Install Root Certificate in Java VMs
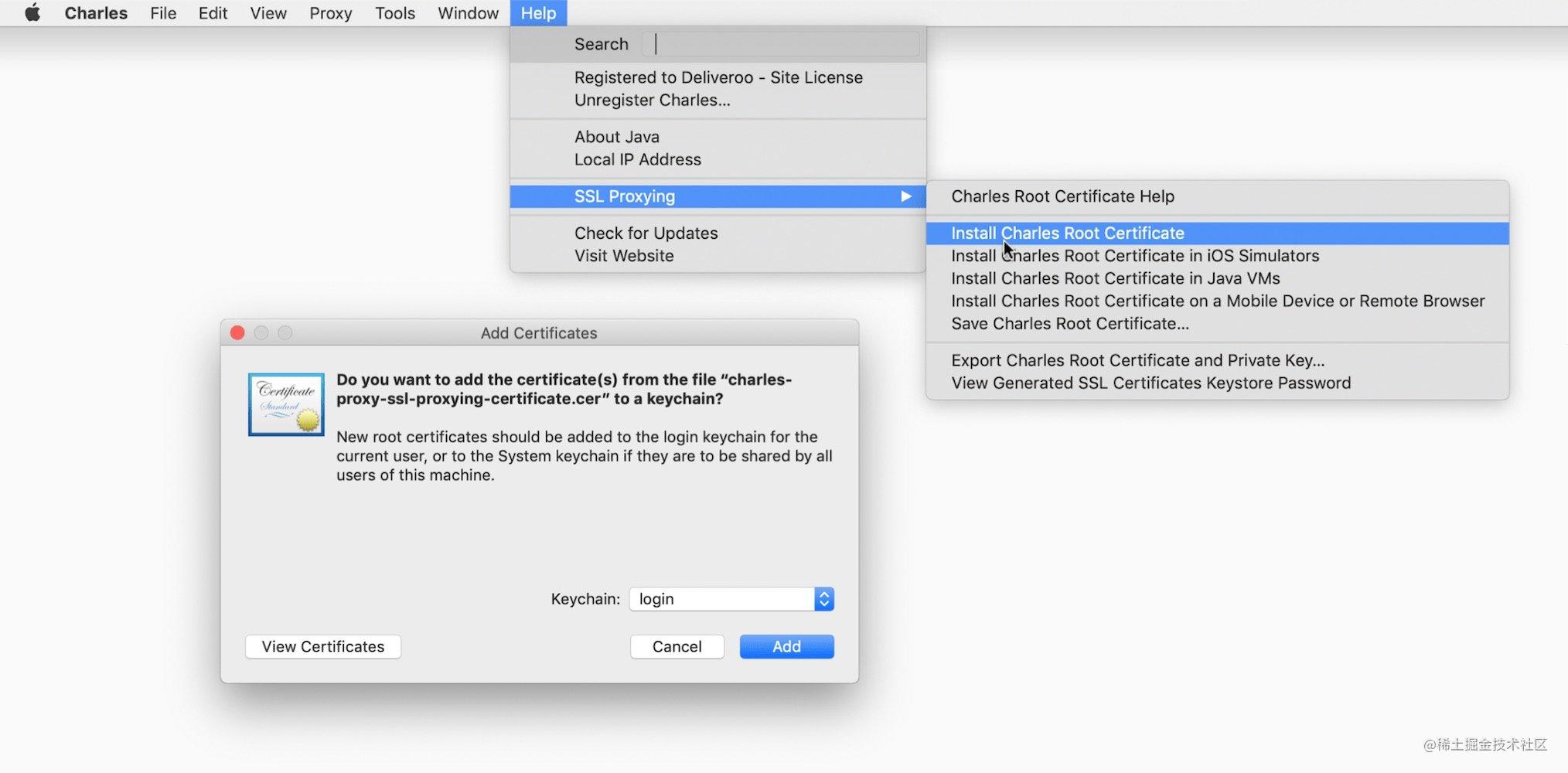Viewport: 1568px width, 773px height. point(1218,278)
